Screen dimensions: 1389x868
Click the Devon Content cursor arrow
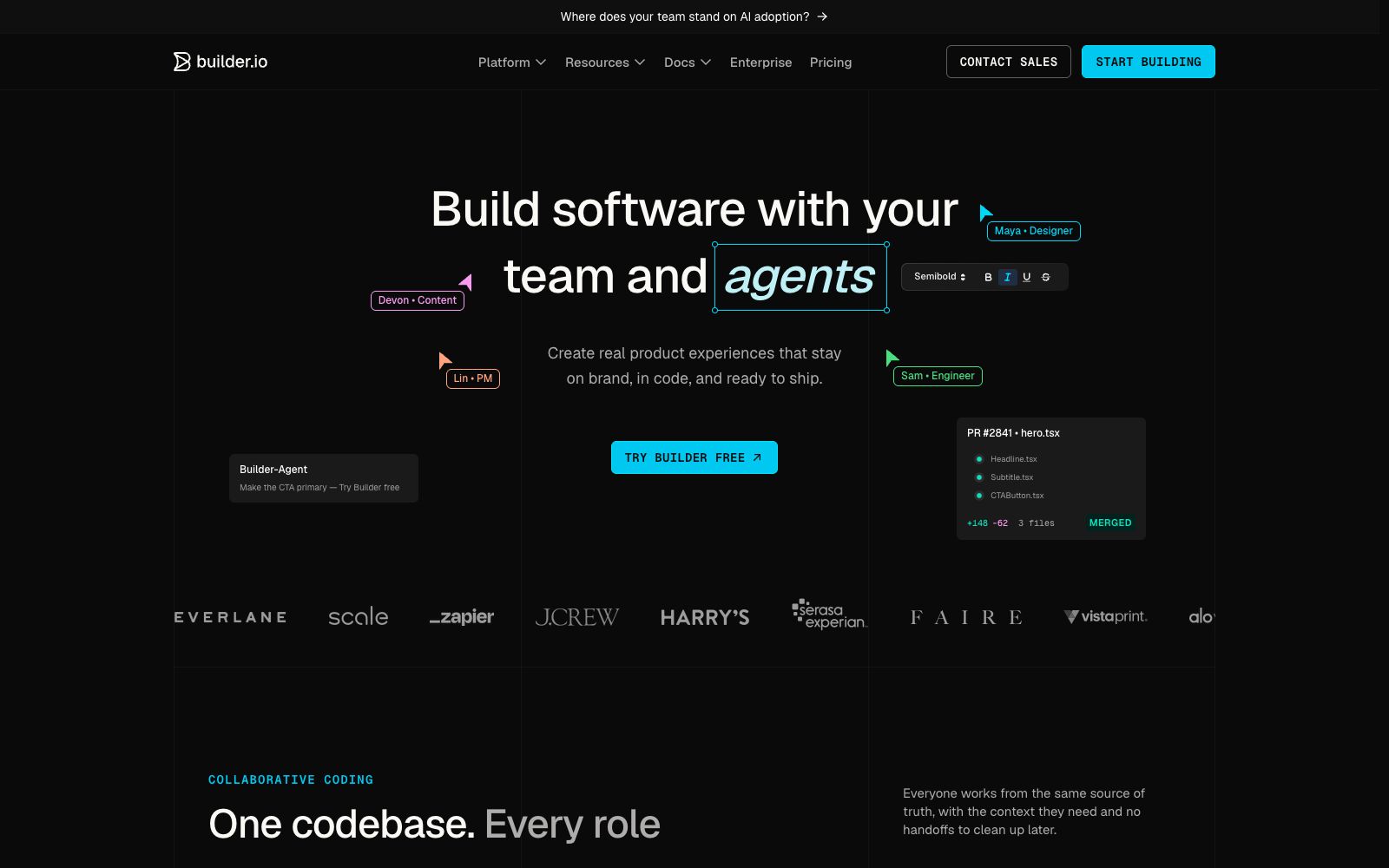466,281
